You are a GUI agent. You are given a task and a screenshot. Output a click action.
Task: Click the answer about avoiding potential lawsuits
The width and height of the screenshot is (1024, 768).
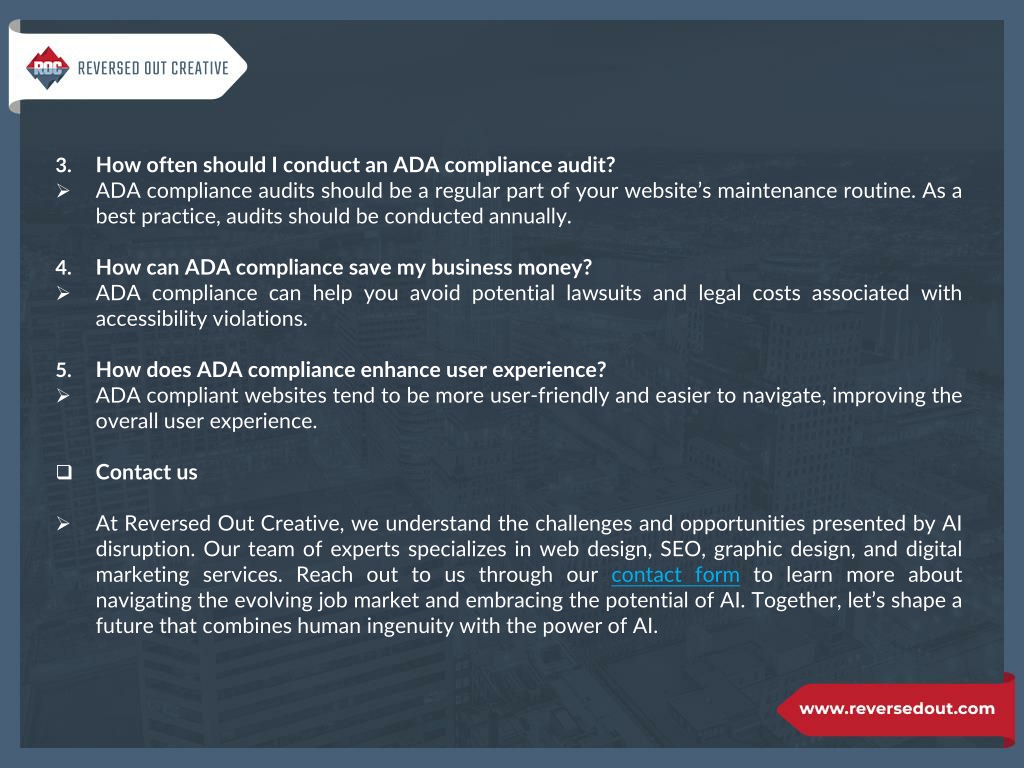point(528,306)
